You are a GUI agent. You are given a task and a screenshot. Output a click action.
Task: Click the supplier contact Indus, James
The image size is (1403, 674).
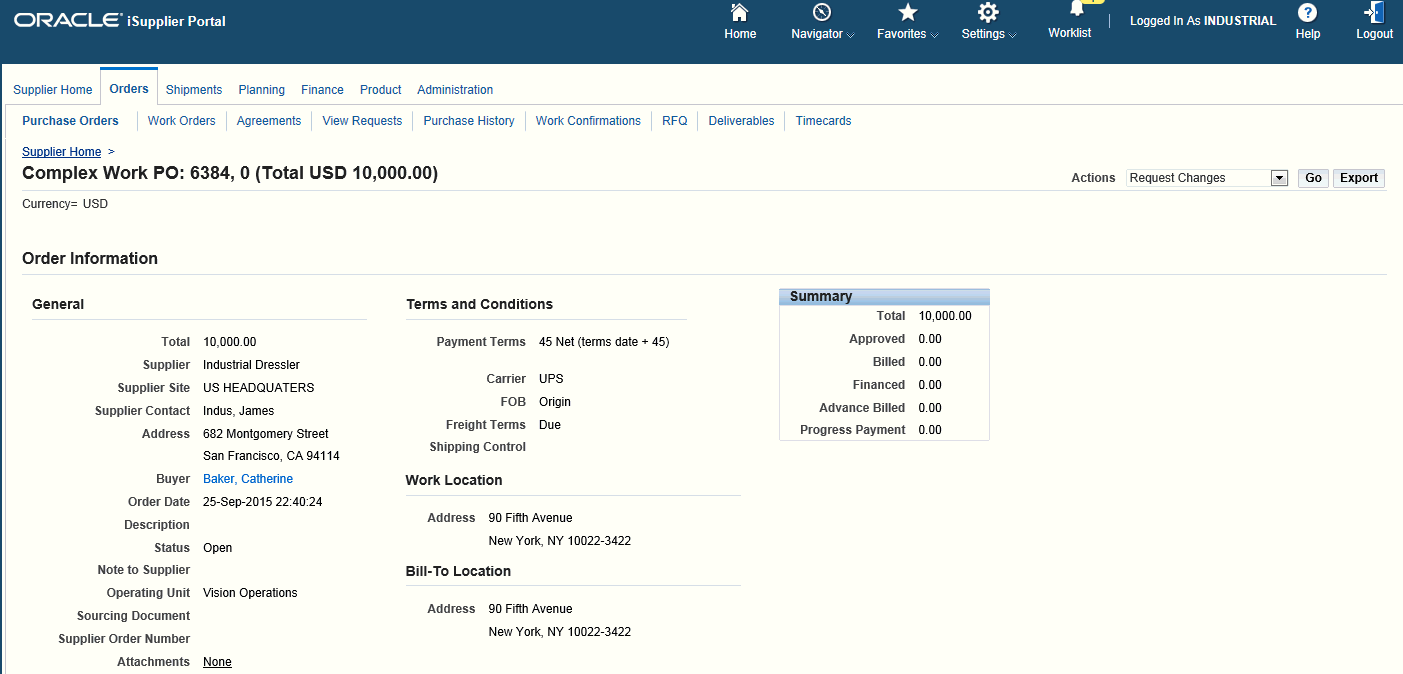pyautogui.click(x=239, y=411)
